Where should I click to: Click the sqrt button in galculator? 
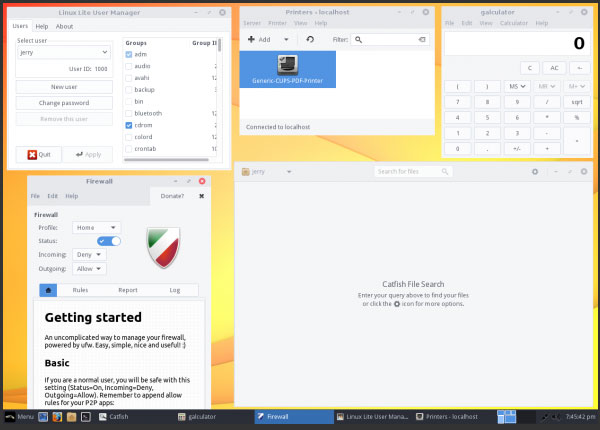coord(577,102)
